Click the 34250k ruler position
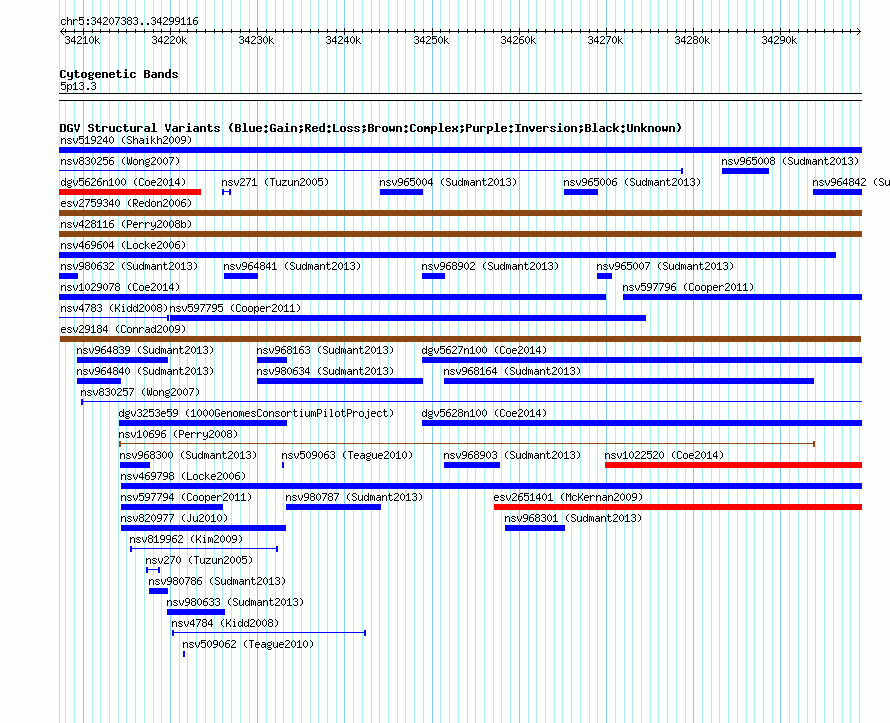The width and height of the screenshot is (890, 723). 431,40
